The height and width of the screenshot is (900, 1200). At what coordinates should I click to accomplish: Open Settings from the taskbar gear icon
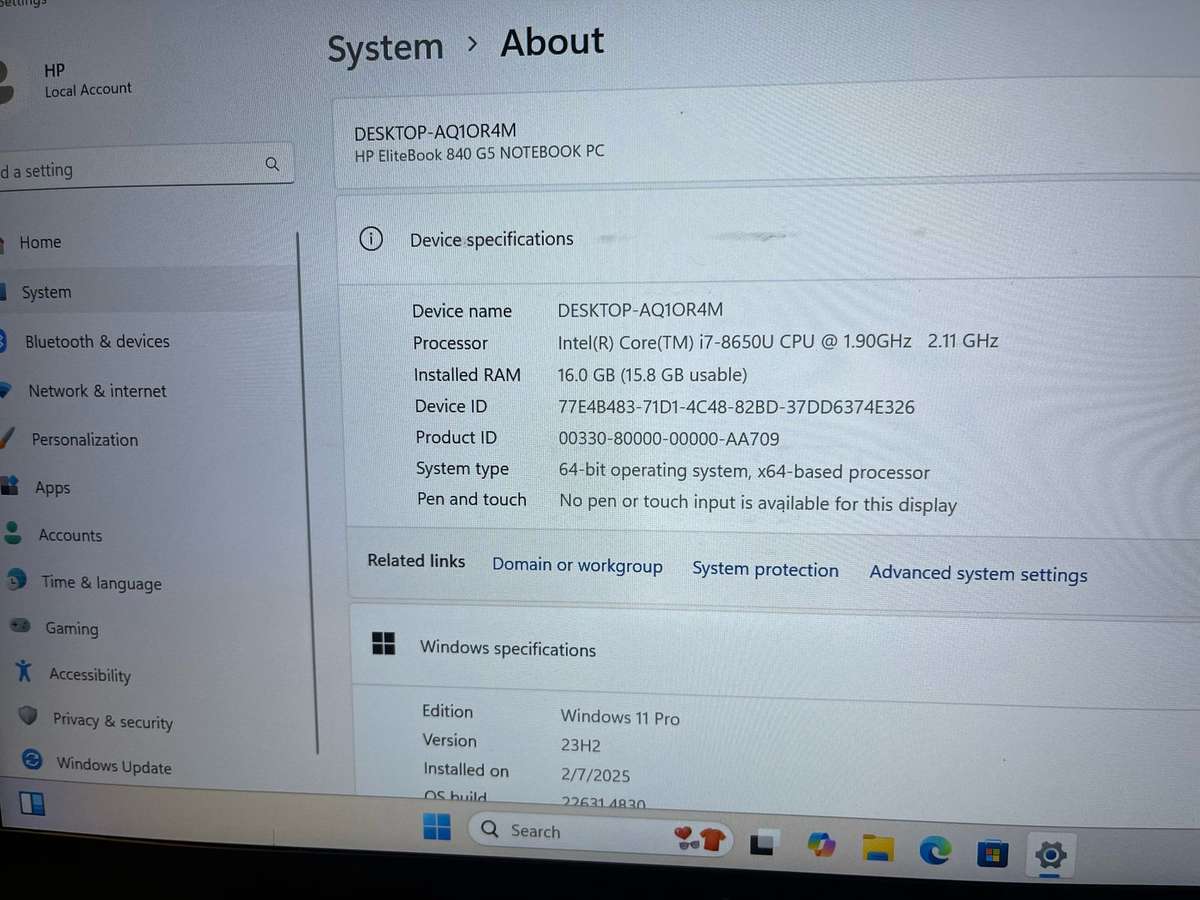pyautogui.click(x=1050, y=856)
